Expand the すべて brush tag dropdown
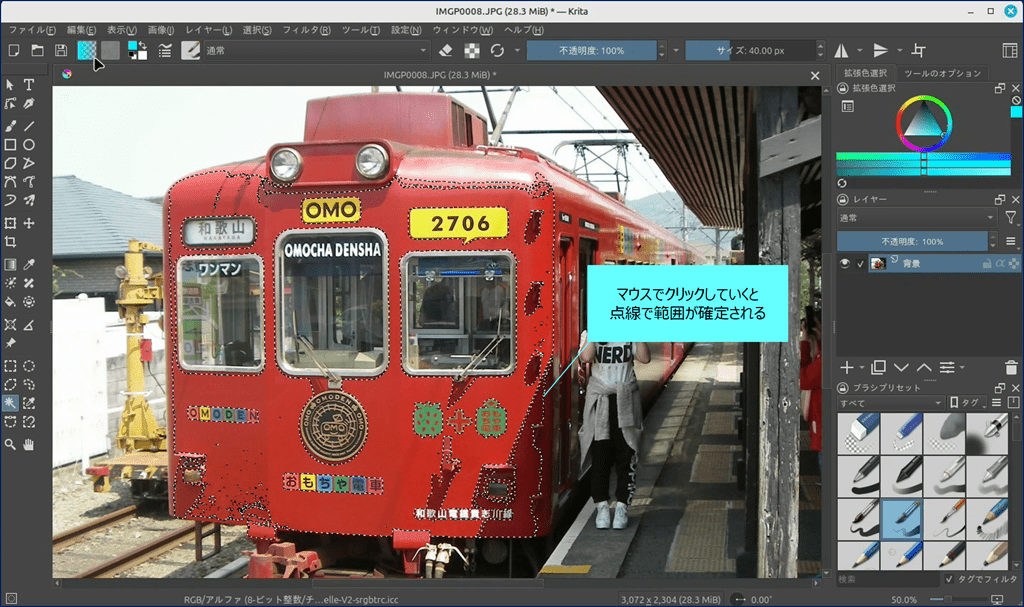Image resolution: width=1024 pixels, height=607 pixels. tap(890, 402)
